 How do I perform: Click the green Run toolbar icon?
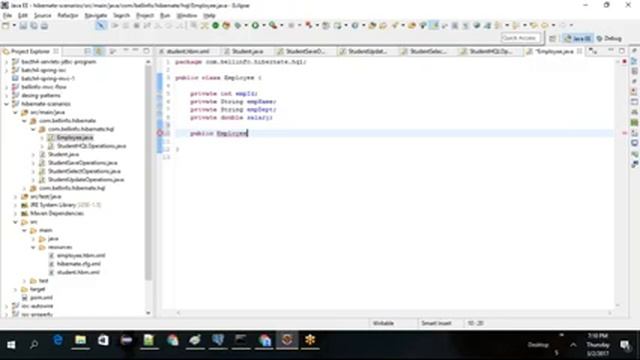point(255,26)
